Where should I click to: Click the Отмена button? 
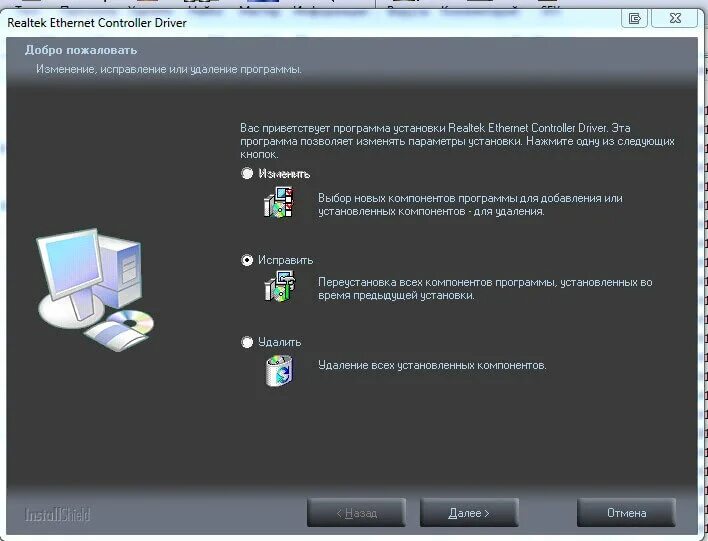point(626,513)
